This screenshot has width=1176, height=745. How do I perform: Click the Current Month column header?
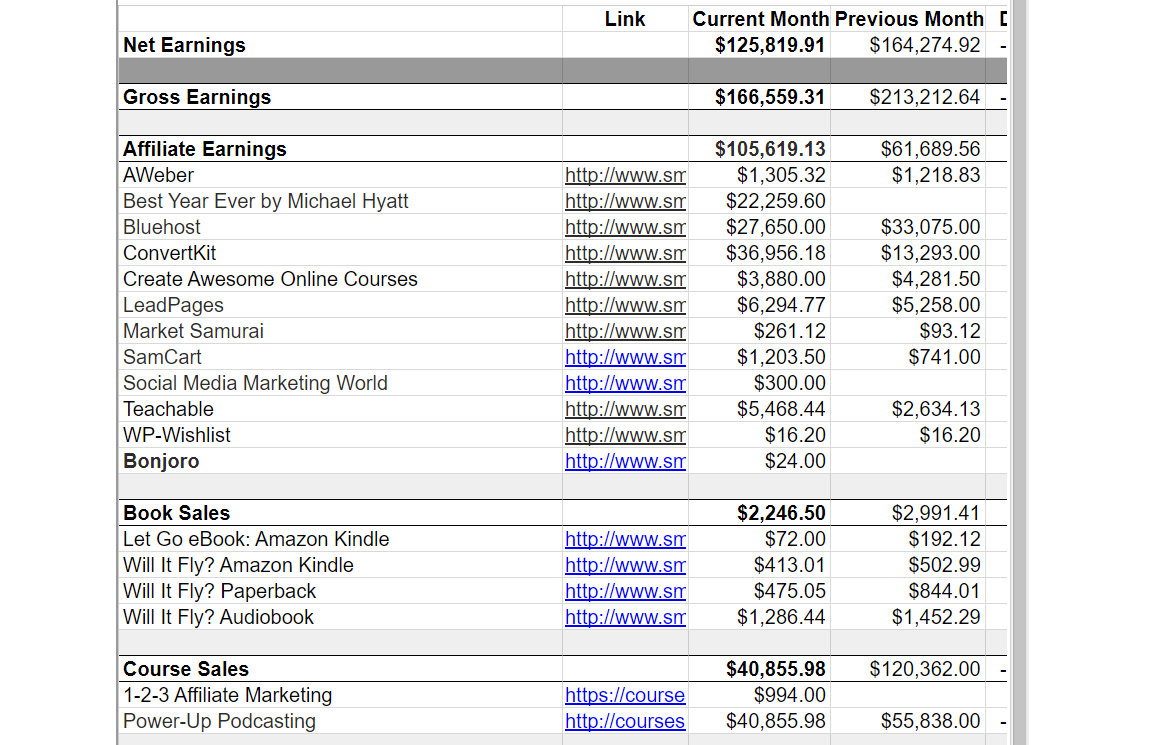tap(760, 19)
